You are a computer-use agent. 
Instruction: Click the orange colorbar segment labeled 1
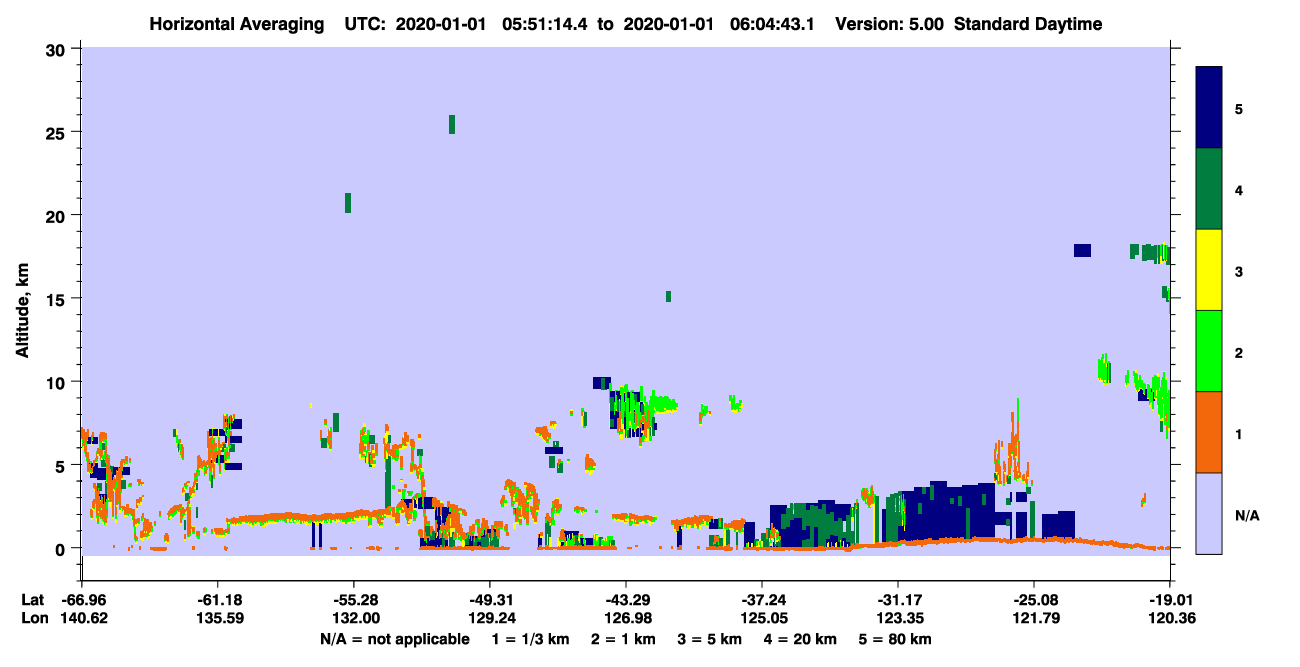[x=1209, y=432]
